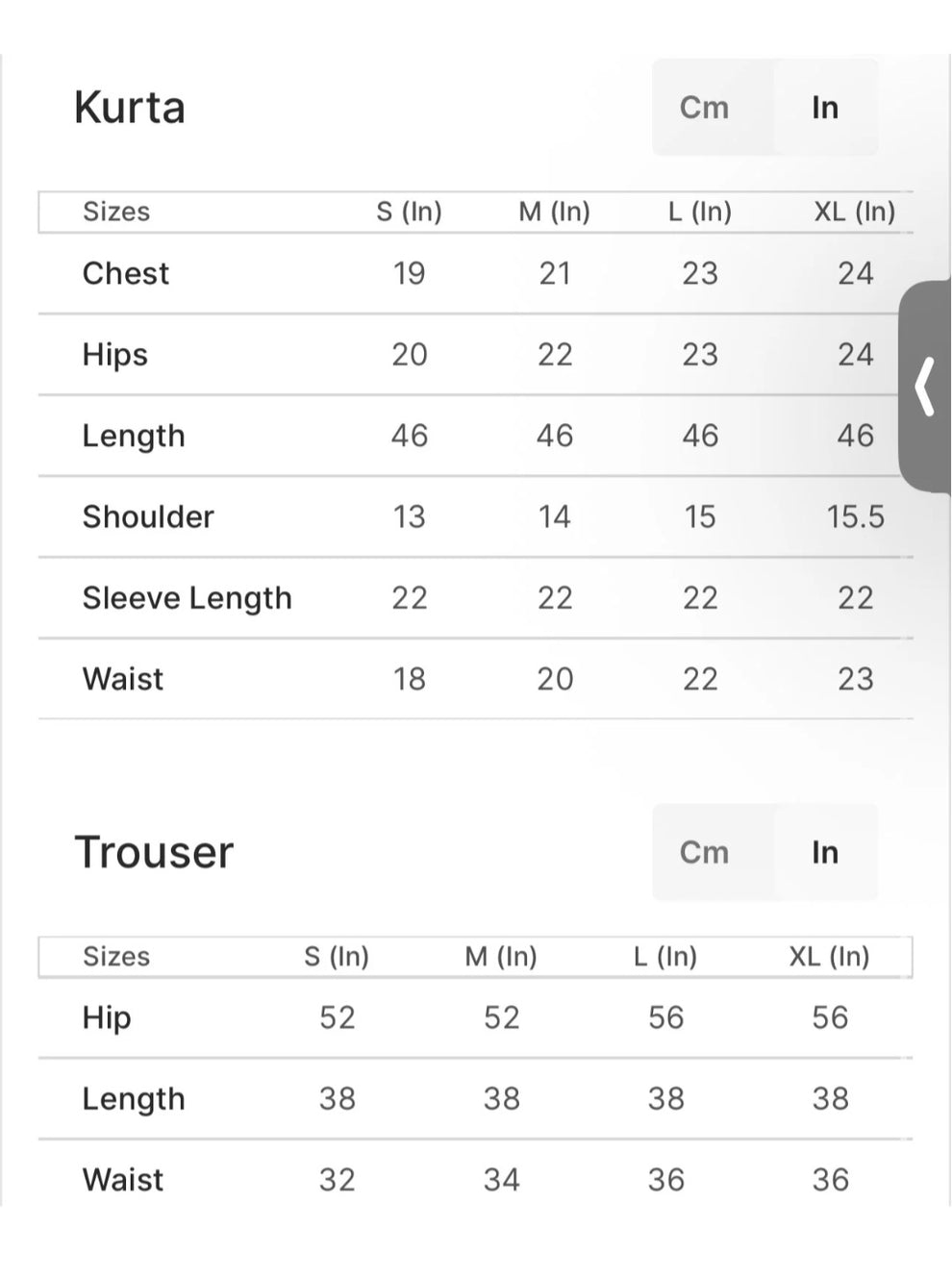Click the 15.5 shoulder value for XL
The height and width of the screenshot is (1279, 952).
coord(855,516)
